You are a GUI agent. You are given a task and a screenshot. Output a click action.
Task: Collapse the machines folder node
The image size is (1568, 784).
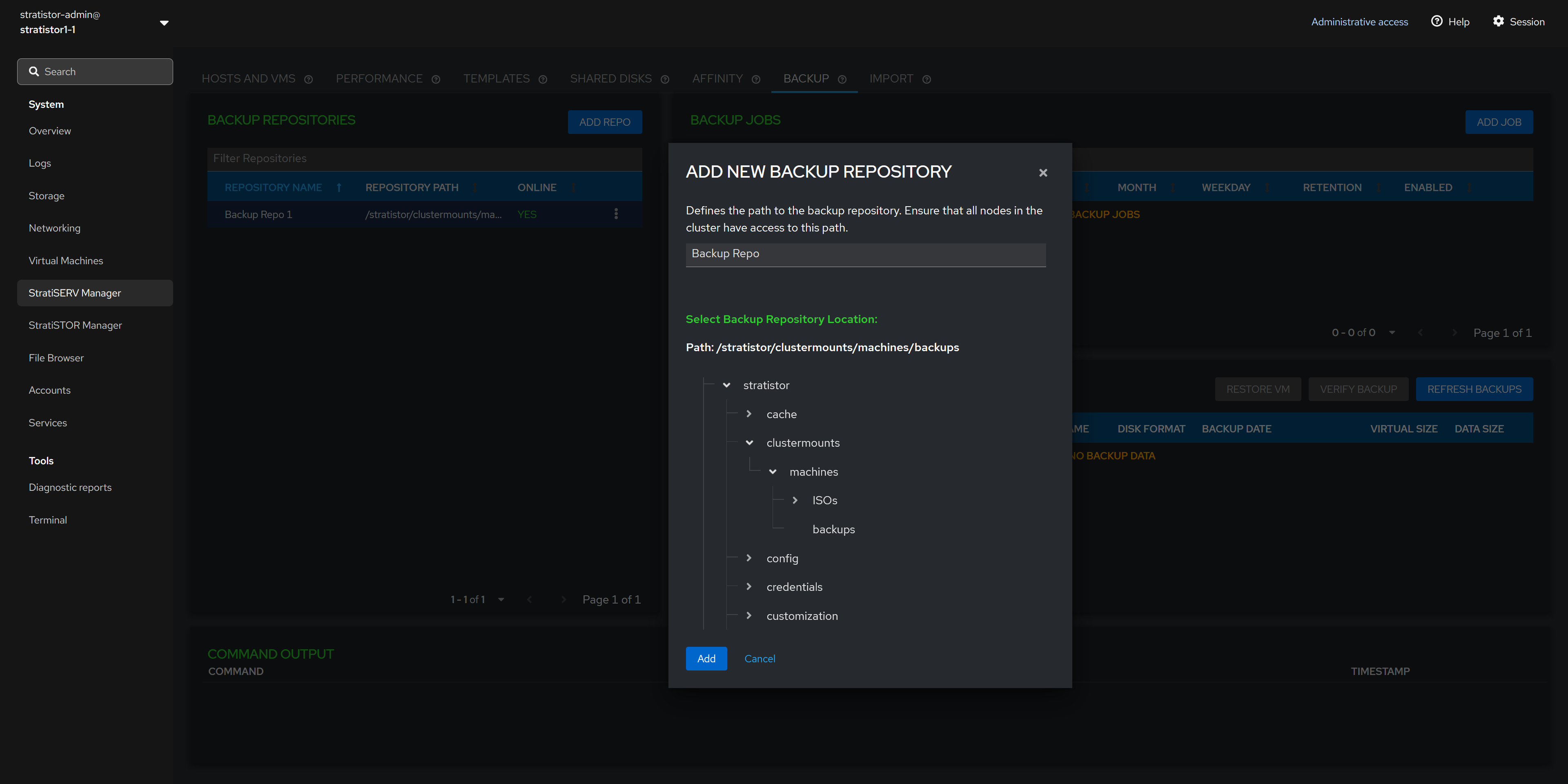(x=773, y=472)
